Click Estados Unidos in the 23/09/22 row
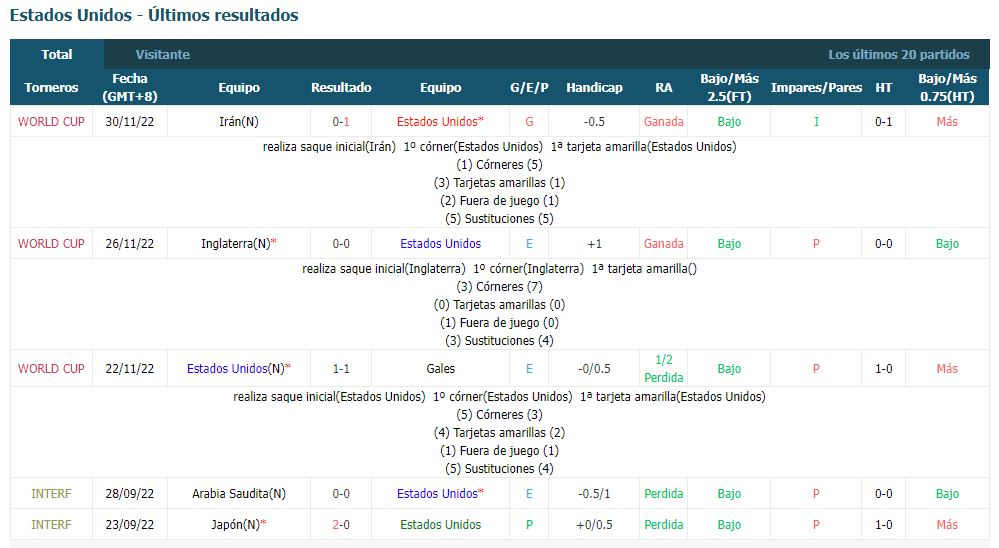The image size is (999, 548). tap(440, 524)
